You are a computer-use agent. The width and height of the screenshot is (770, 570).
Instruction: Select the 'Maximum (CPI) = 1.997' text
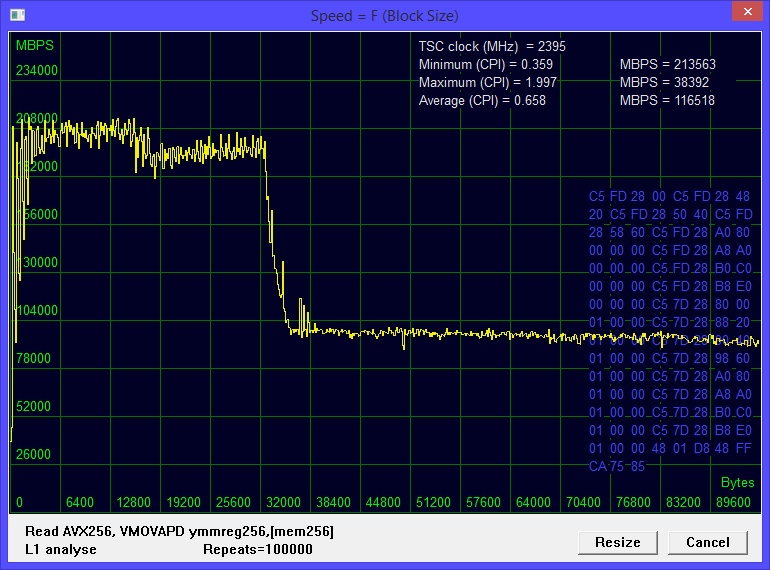tap(488, 82)
